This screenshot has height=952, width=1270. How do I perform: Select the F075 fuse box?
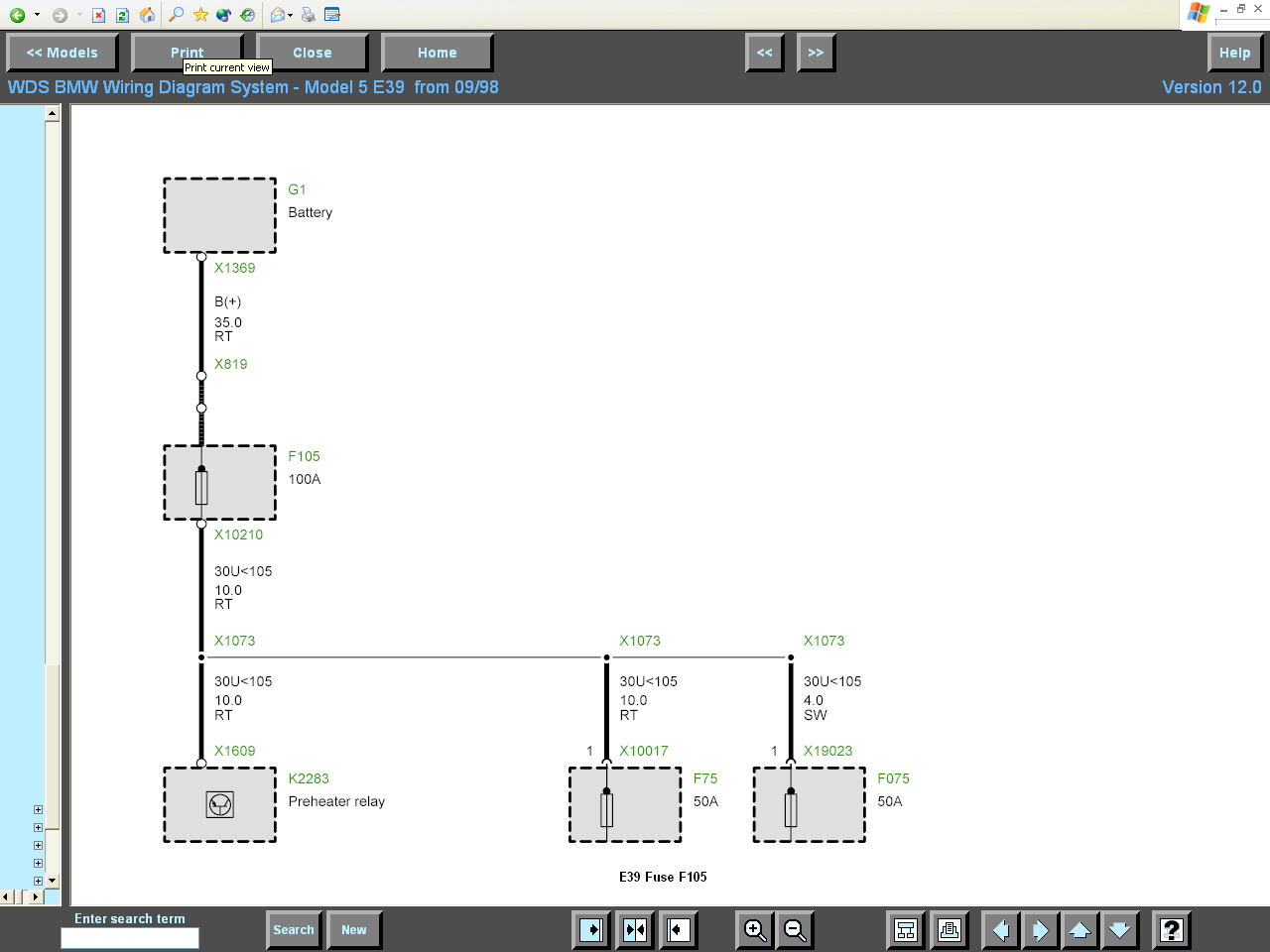pos(810,804)
